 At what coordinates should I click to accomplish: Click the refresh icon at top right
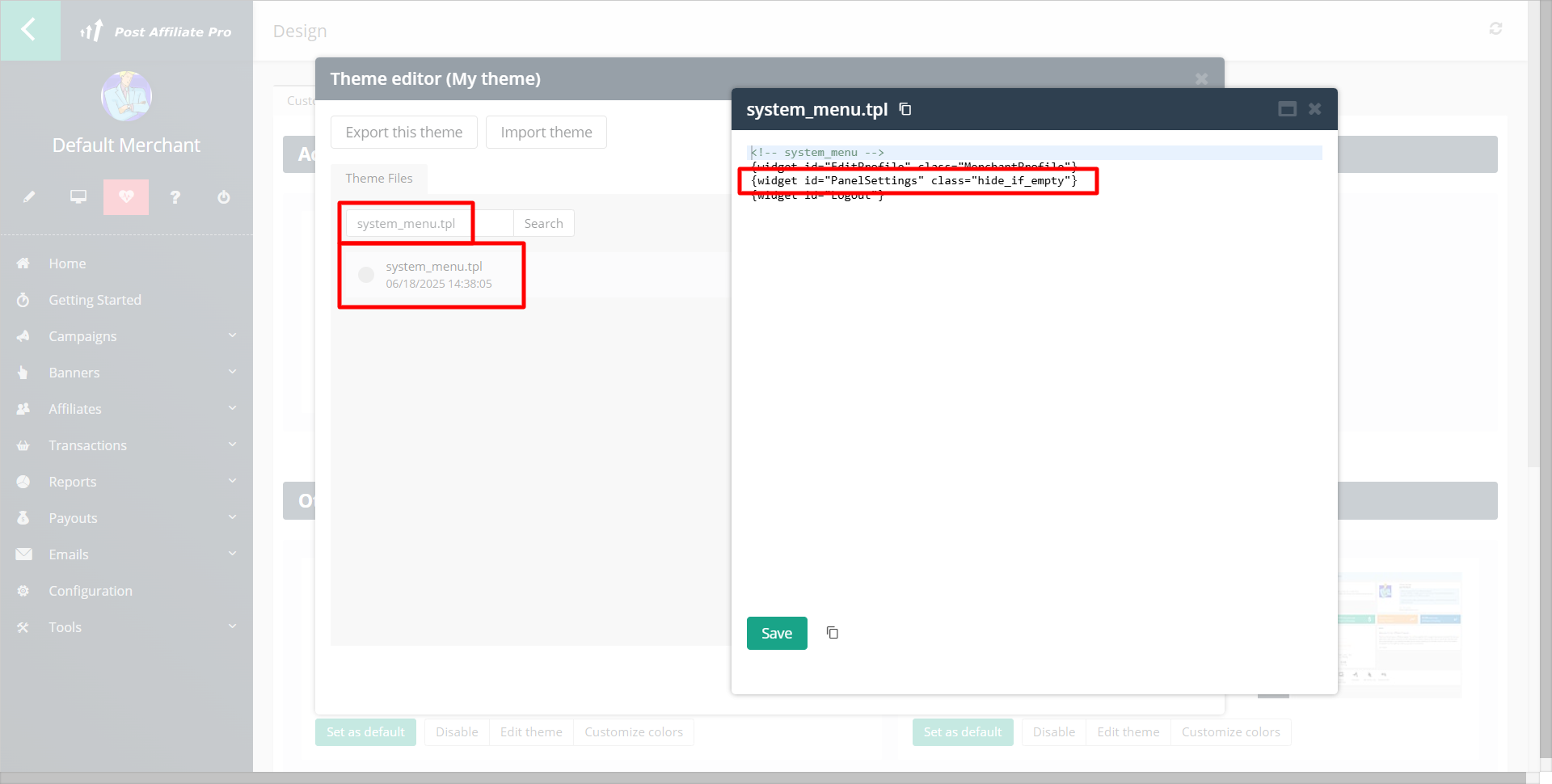[1495, 28]
